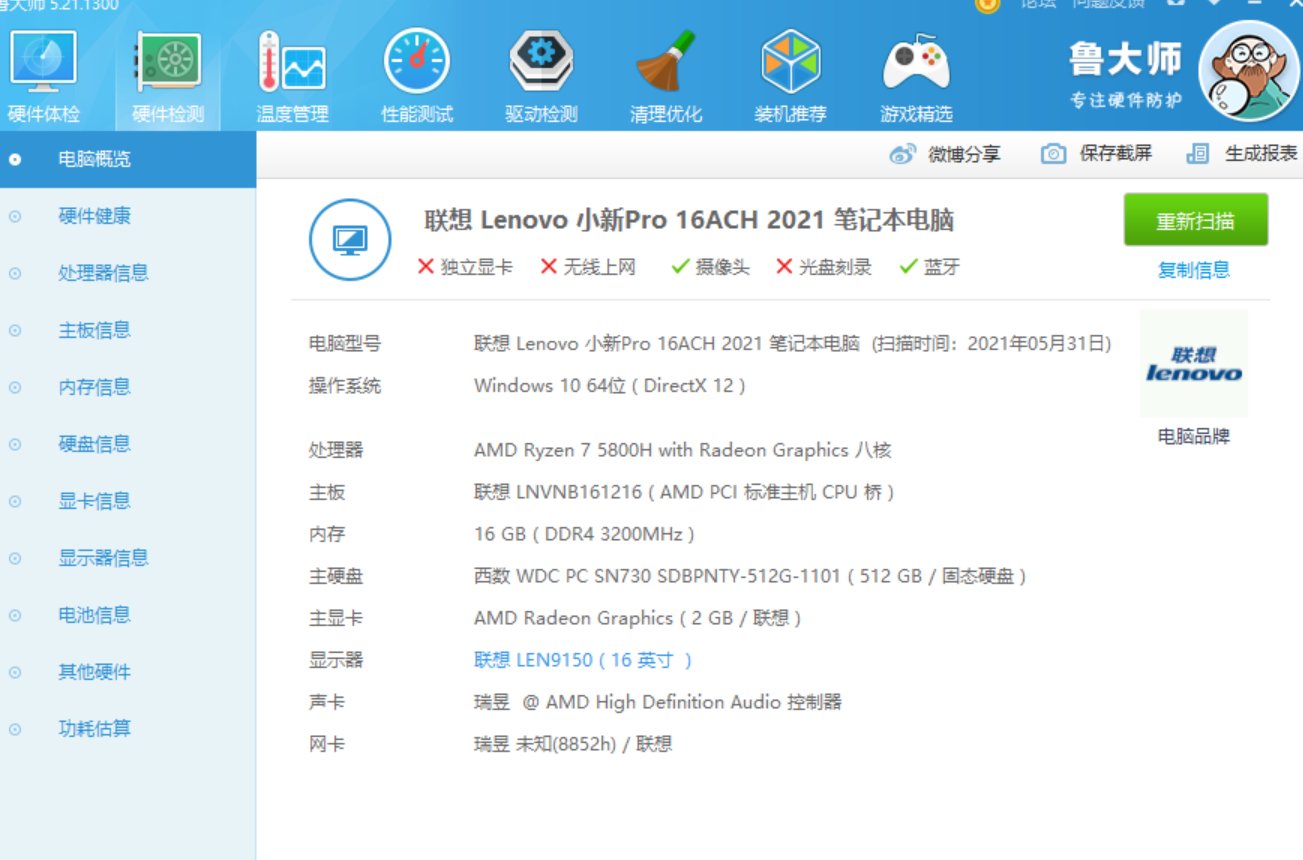This screenshot has width=1303, height=860.
Task: Click the monitor icon next to the computer title
Action: click(350, 240)
